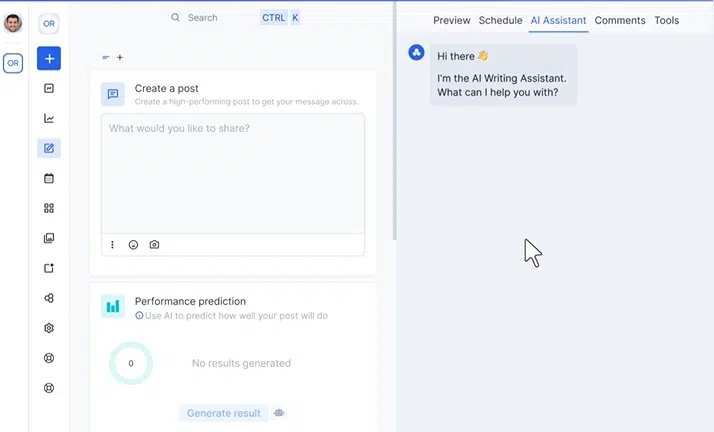Open the dashboard chart-in-square sidebar icon
This screenshot has width=714, height=432.
point(49,88)
